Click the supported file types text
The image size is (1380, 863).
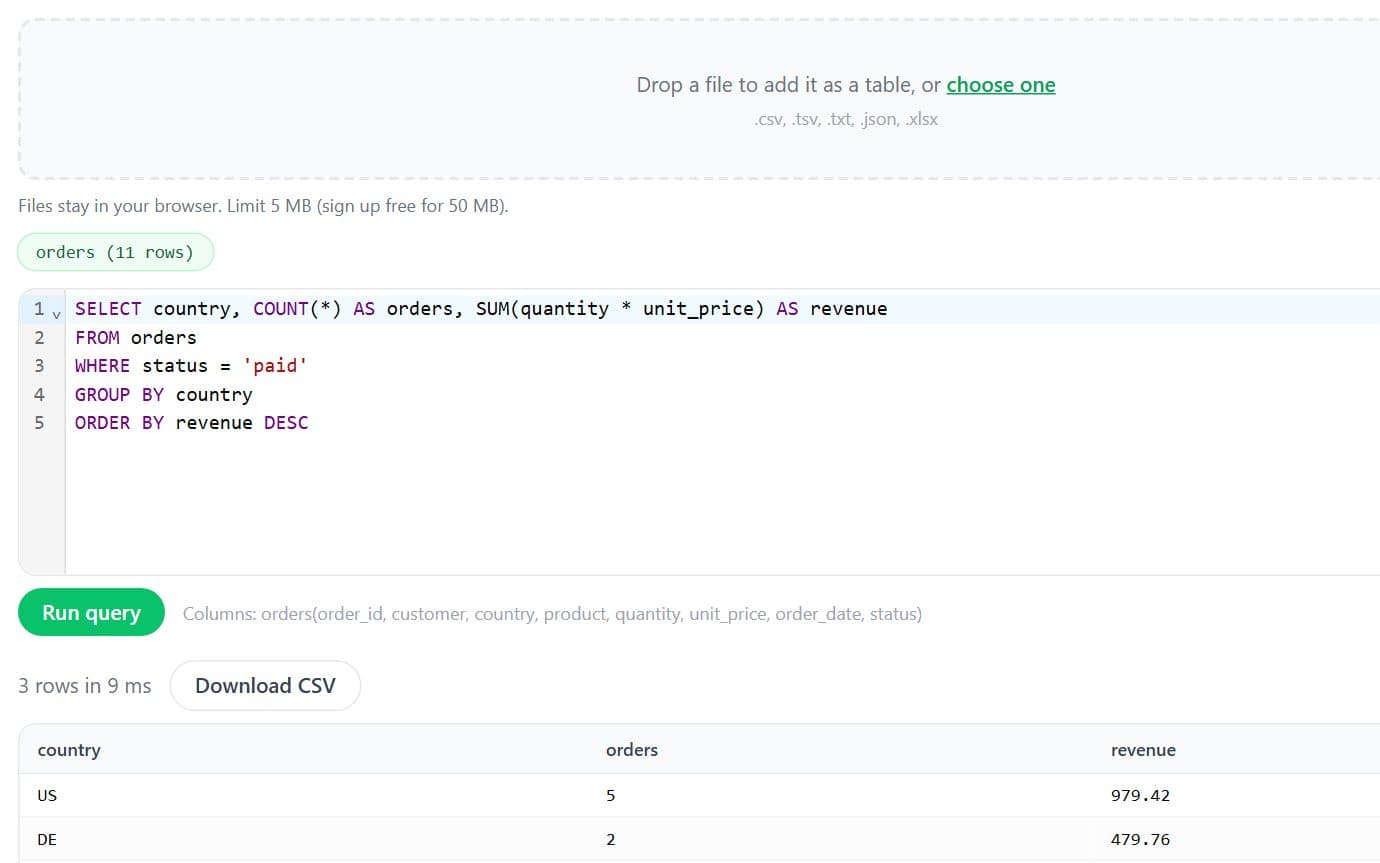(846, 119)
